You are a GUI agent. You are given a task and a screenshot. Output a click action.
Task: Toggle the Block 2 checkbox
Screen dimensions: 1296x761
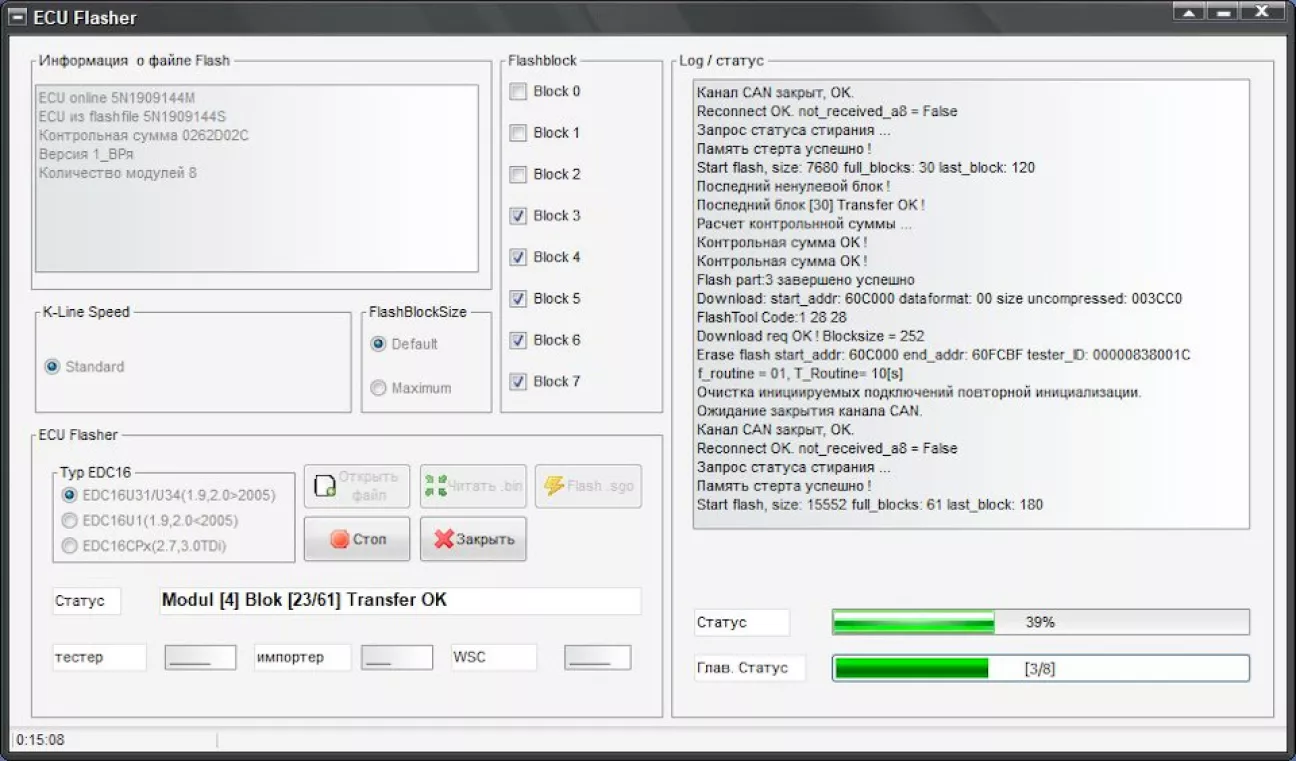pos(518,175)
